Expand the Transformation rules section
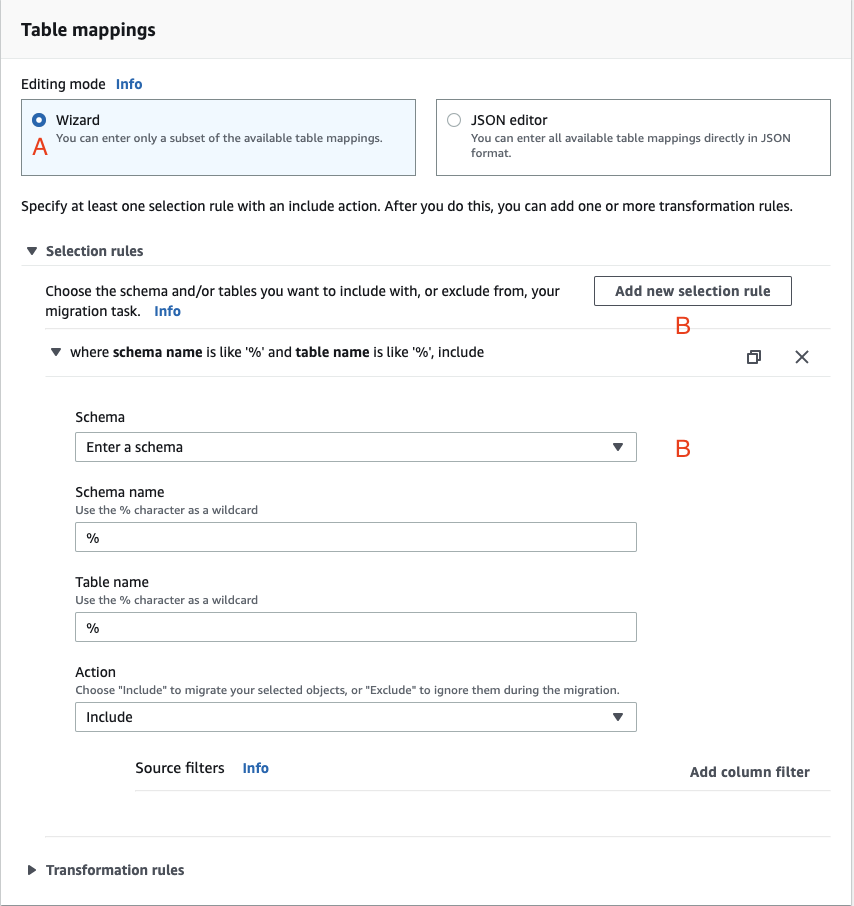Viewport: 854px width, 906px height. 32,870
